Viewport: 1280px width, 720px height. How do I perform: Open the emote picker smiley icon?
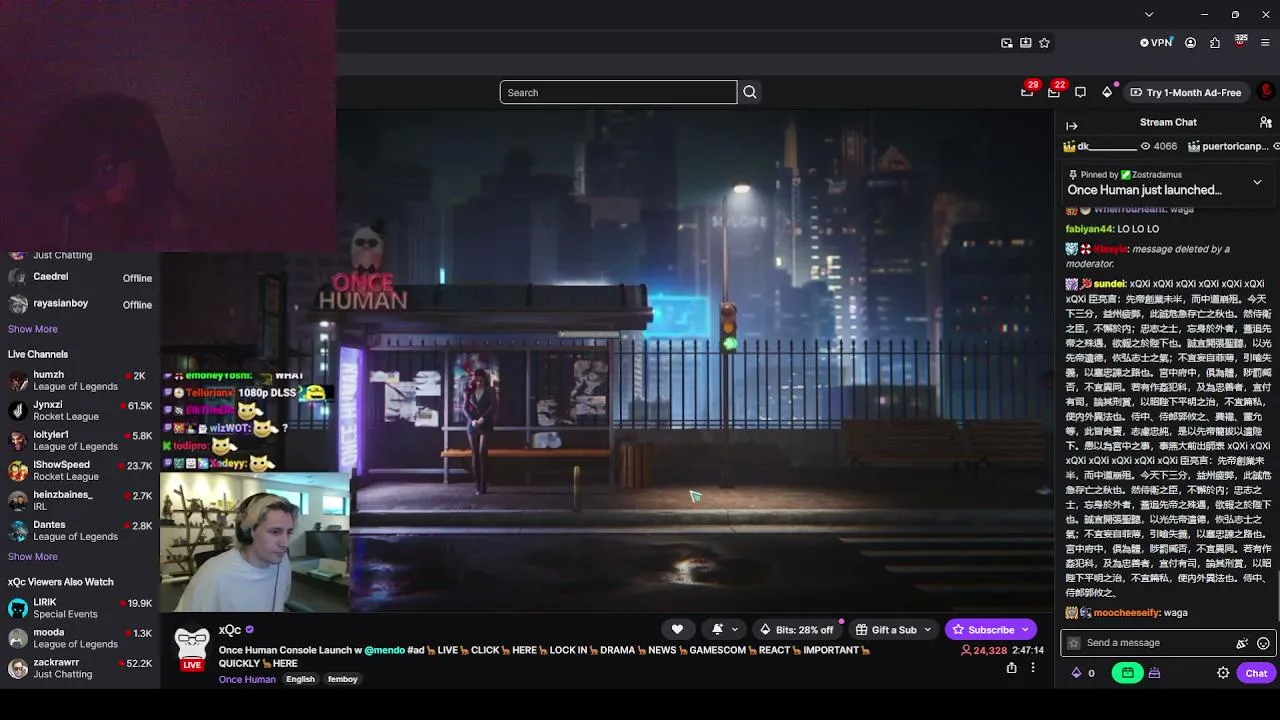[1263, 643]
